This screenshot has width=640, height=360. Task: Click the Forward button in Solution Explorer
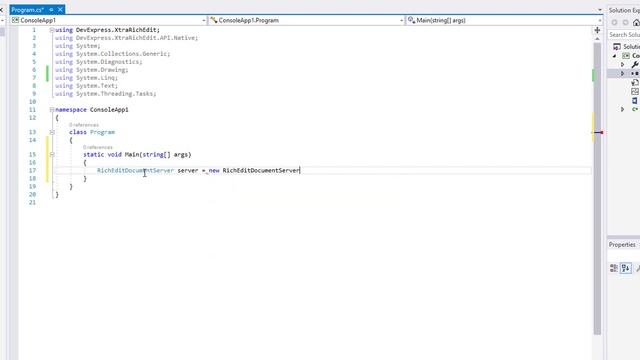(x=625, y=22)
